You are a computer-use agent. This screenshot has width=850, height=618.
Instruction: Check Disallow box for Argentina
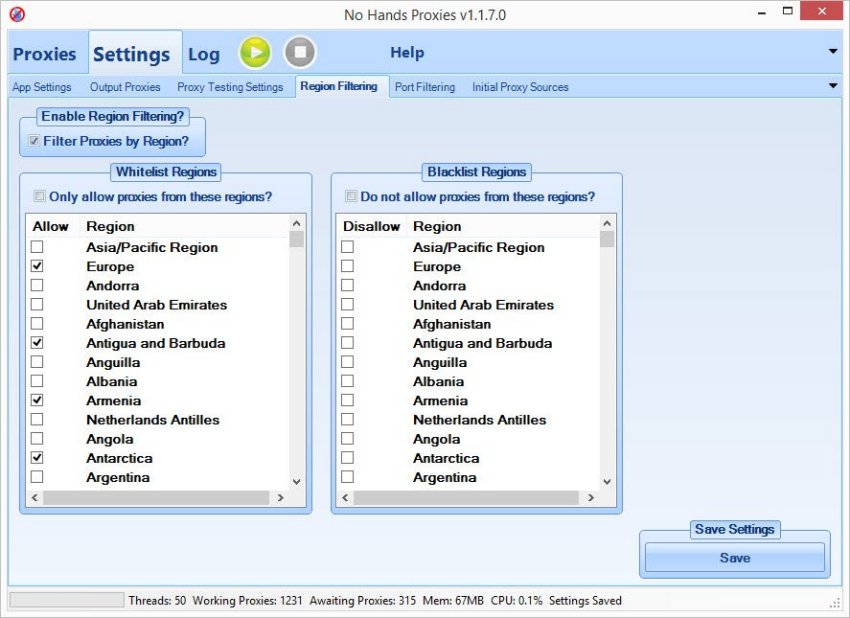[x=347, y=477]
